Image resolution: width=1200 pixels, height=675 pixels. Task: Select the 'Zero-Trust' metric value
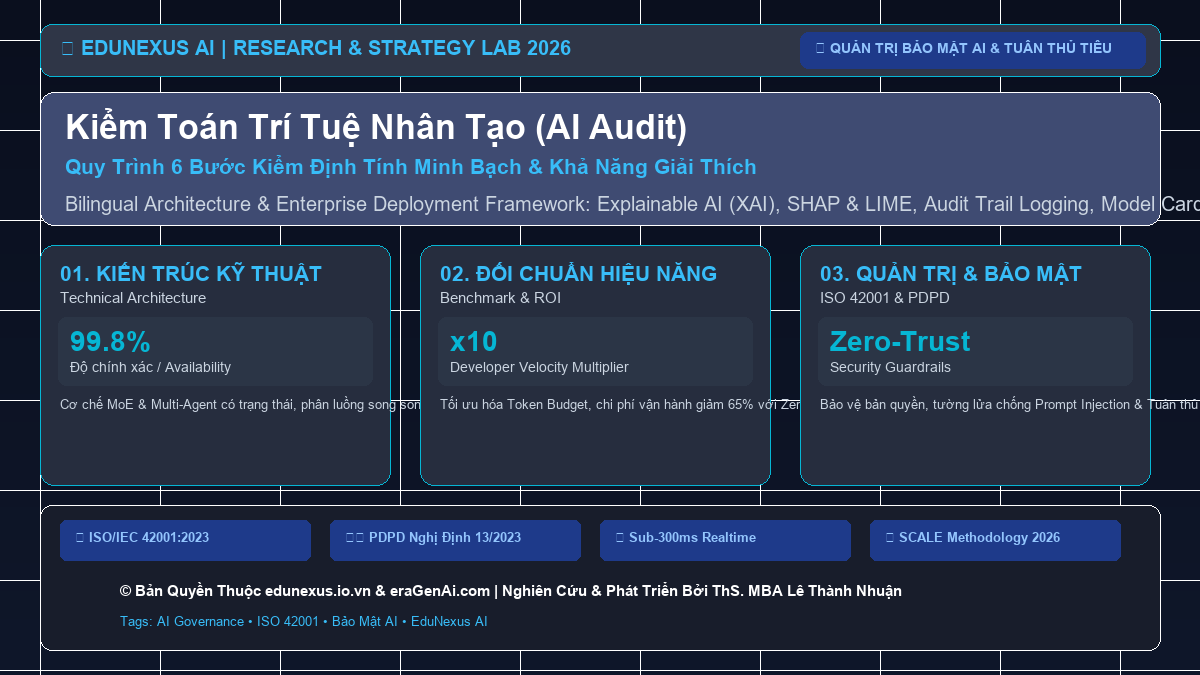click(900, 341)
